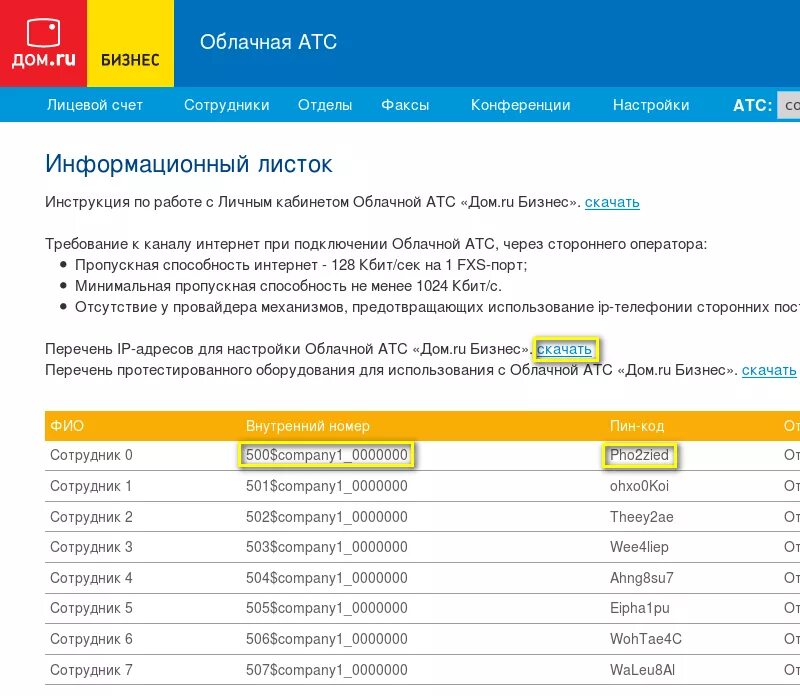Click the ФИО column header
The image size is (800, 696).
(x=67, y=426)
